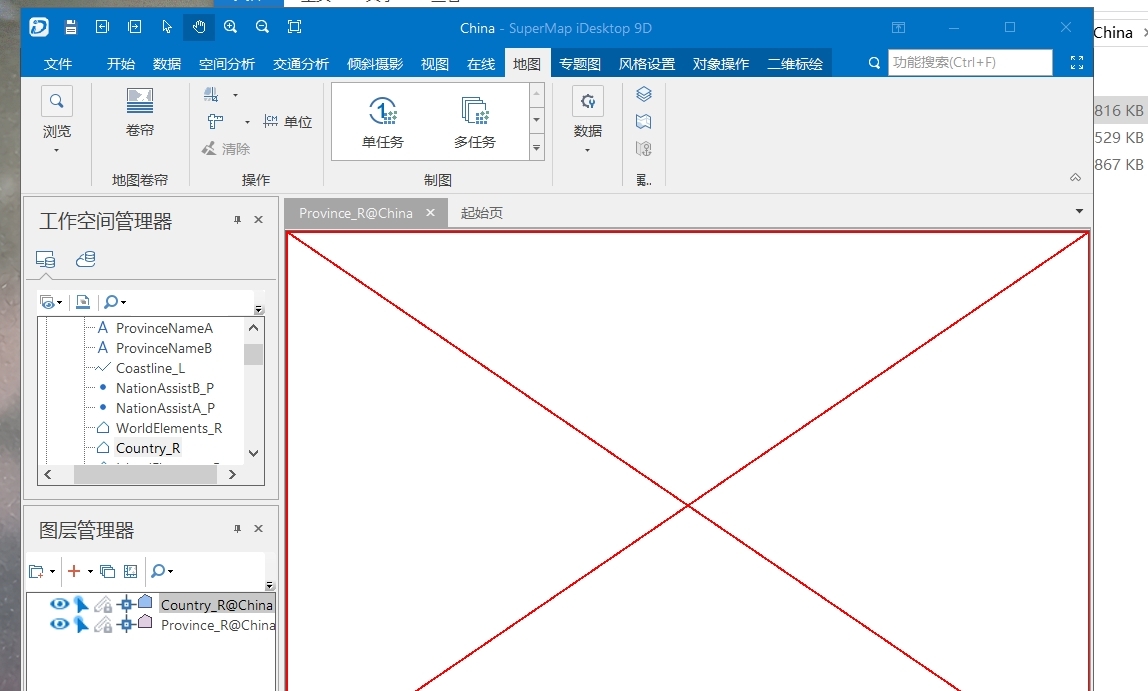
Task: Click the 数据 refresh icon in the ribbon
Action: 587,101
